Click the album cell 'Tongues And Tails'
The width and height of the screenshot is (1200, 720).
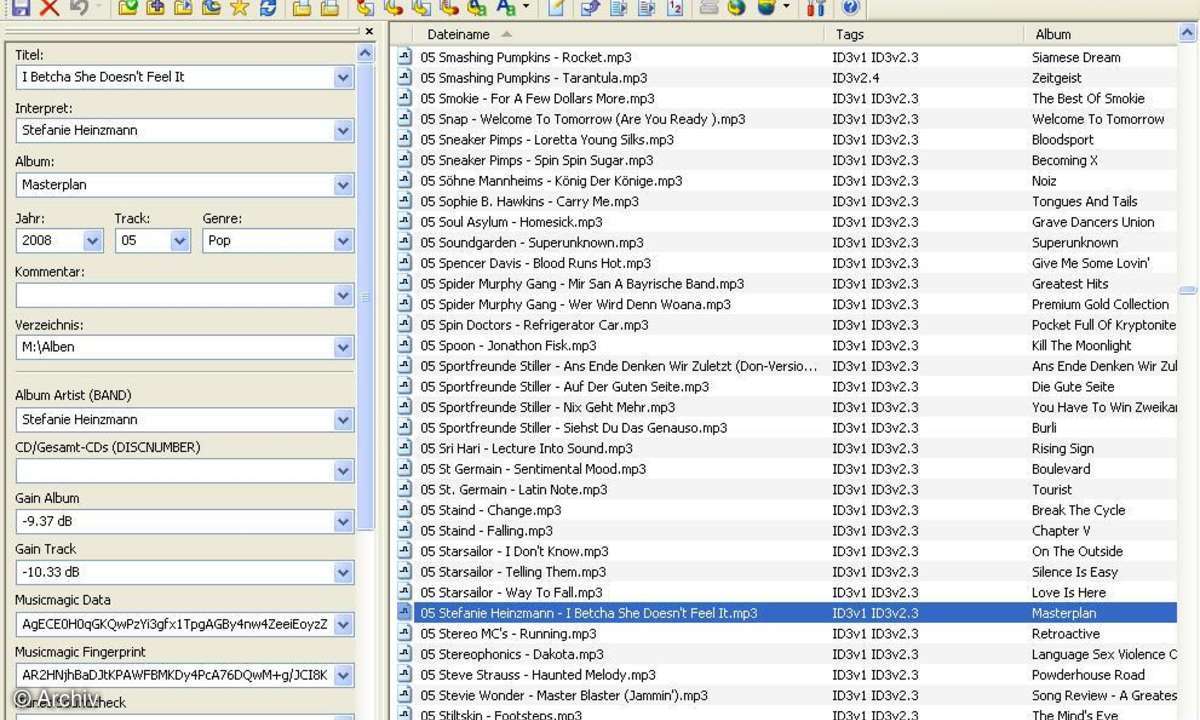(1085, 201)
